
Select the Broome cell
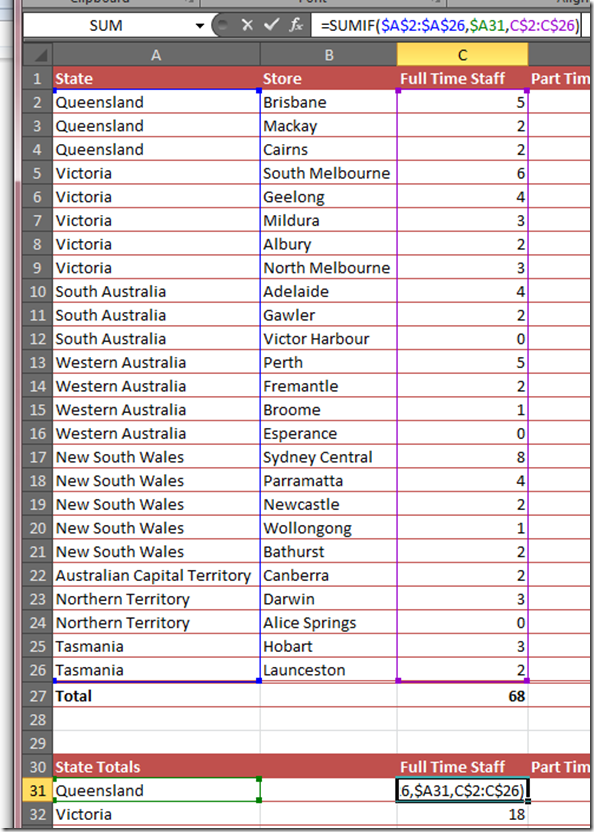click(329, 410)
